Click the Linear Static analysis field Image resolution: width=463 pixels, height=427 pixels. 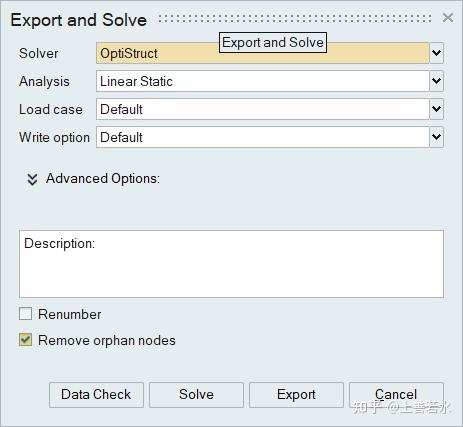pos(263,81)
